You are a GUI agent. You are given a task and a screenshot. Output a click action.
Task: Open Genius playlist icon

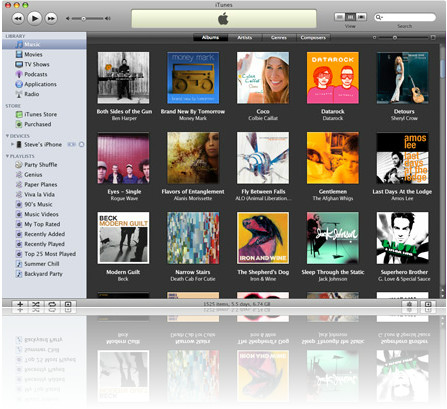click(x=19, y=174)
